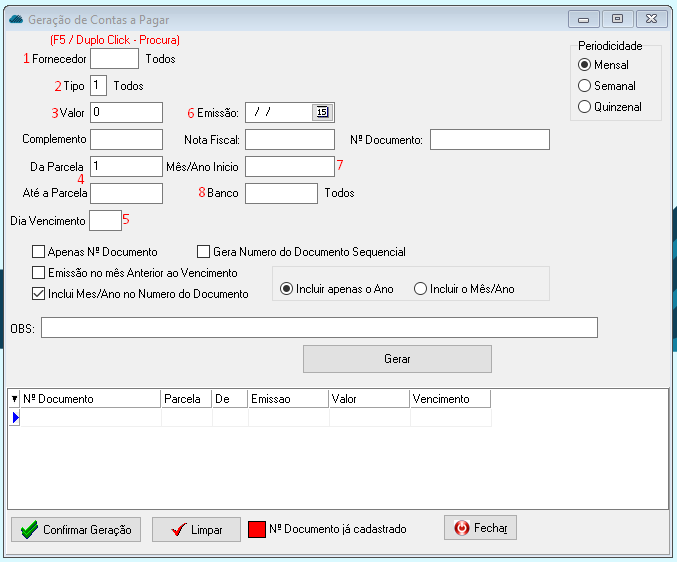Select the Quinzenal periodicity option
This screenshot has height=562, width=677.
click(x=585, y=107)
